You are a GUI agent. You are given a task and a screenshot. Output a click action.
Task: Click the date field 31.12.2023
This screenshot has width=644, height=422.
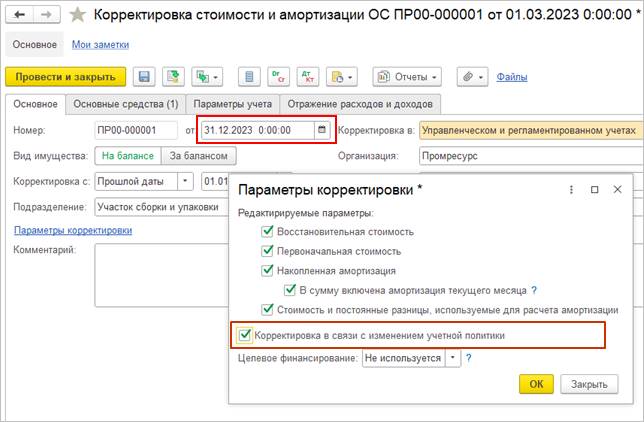click(x=258, y=130)
